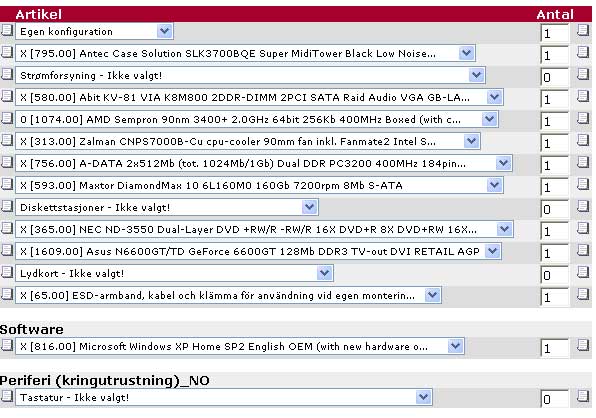
Task: Expand the Tastatur - Ikke valgt dropdown
Action: [x=224, y=397]
